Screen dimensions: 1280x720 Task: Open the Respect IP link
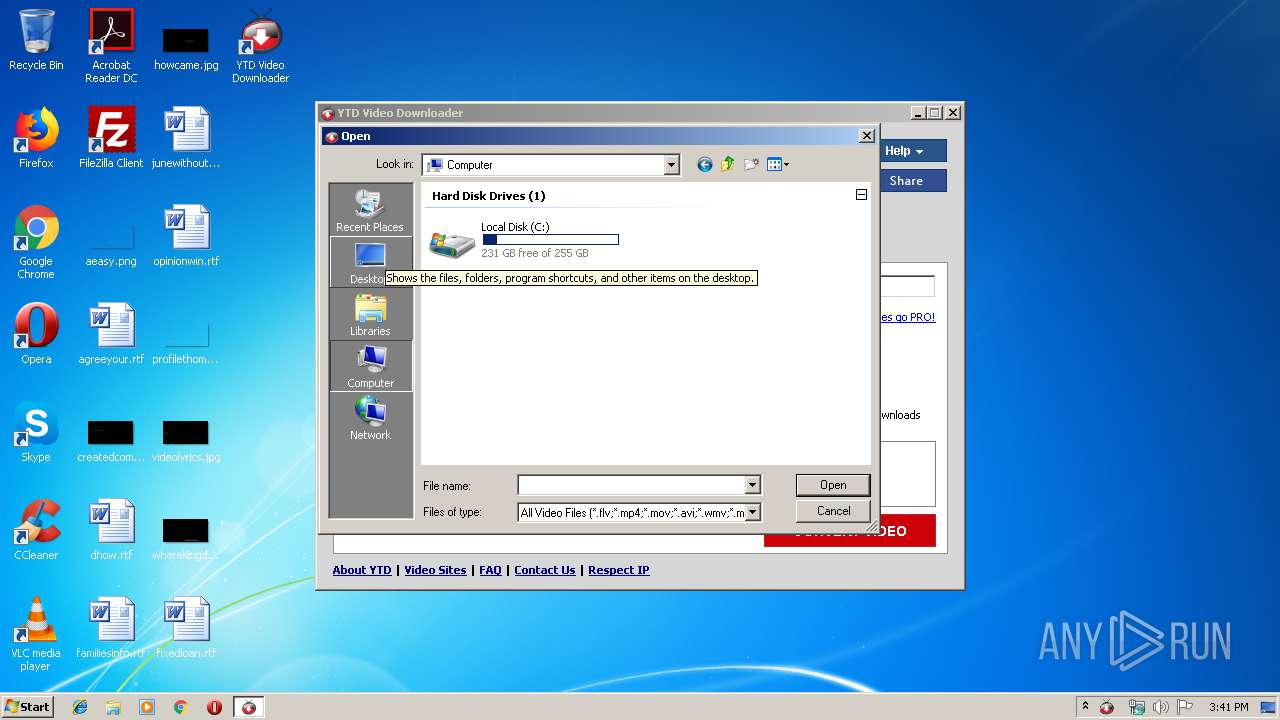[619, 570]
